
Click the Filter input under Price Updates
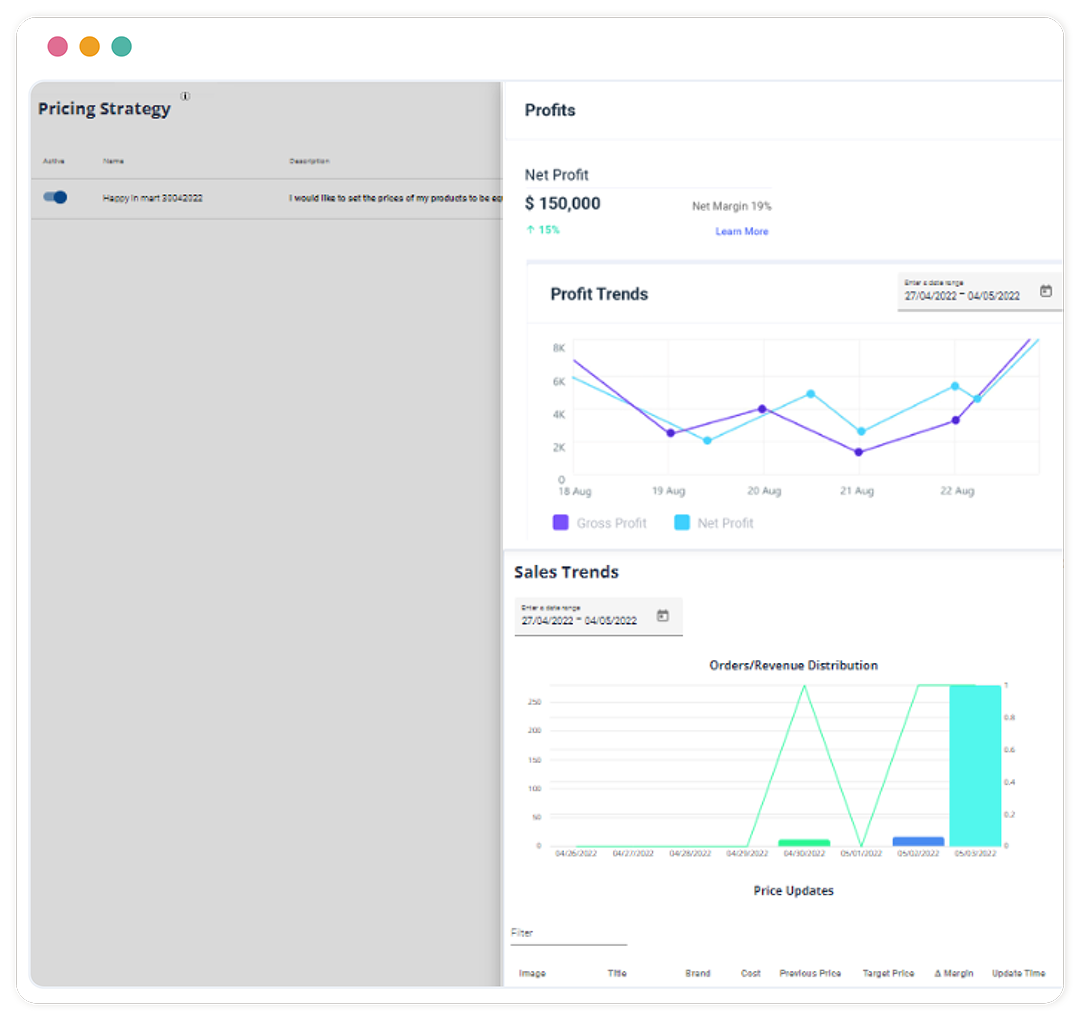pos(568,933)
